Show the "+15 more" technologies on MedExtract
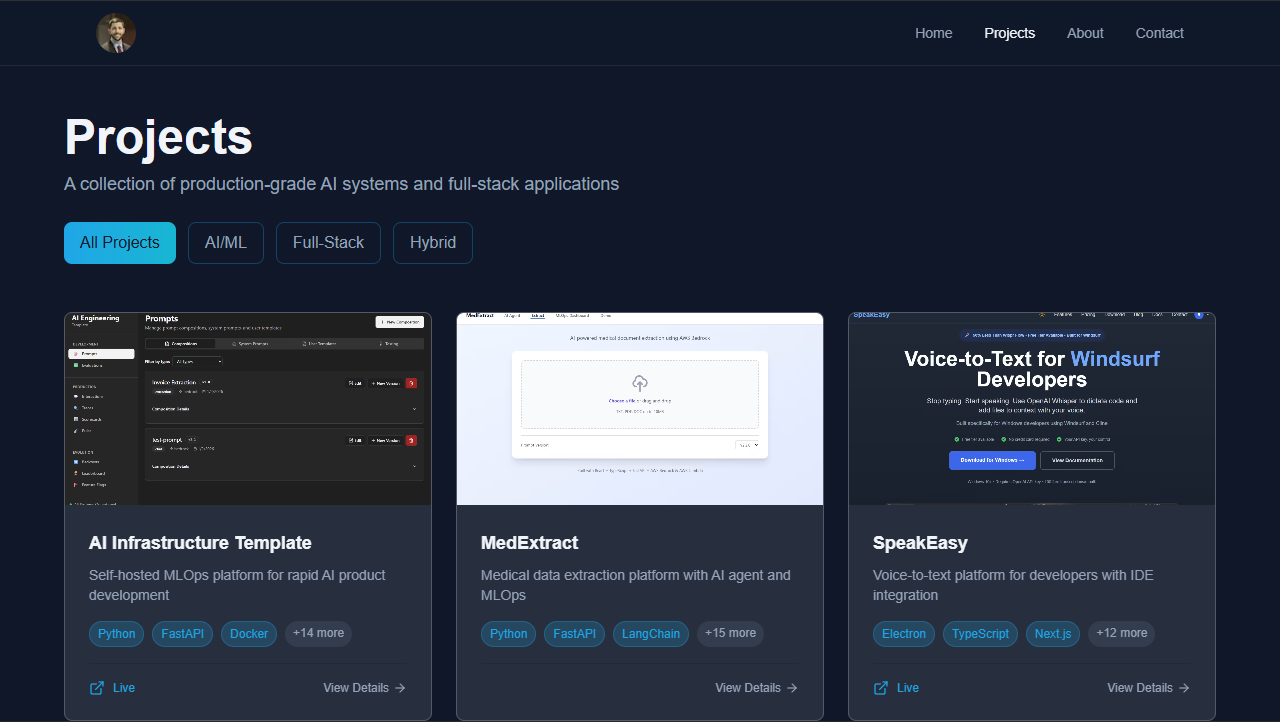The height and width of the screenshot is (722, 1280). coord(730,633)
